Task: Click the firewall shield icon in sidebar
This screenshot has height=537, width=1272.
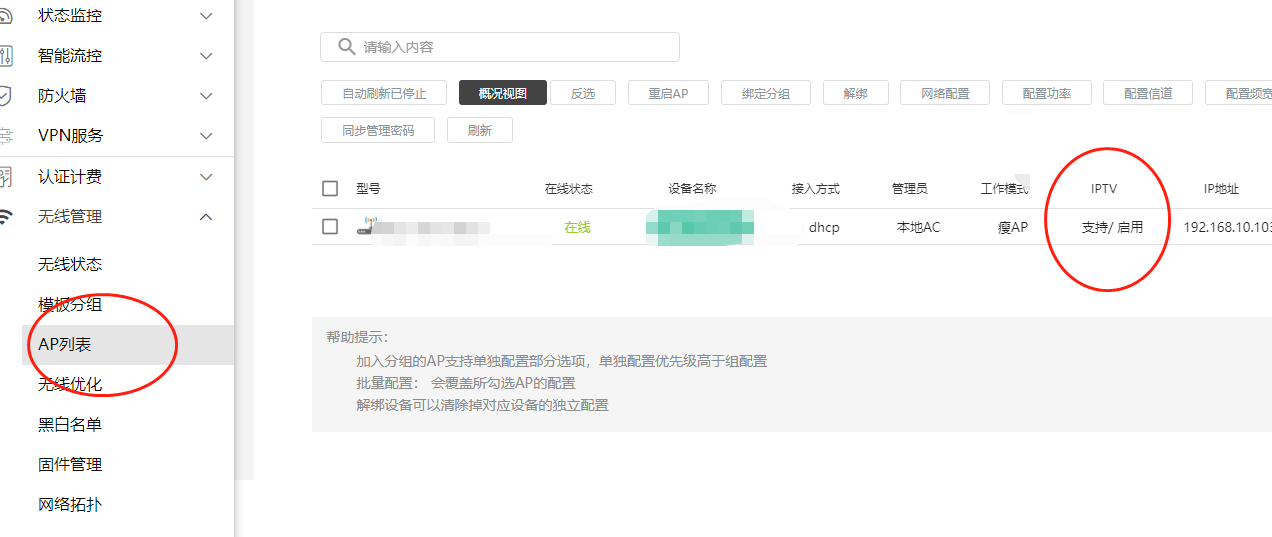Action: pos(5,96)
